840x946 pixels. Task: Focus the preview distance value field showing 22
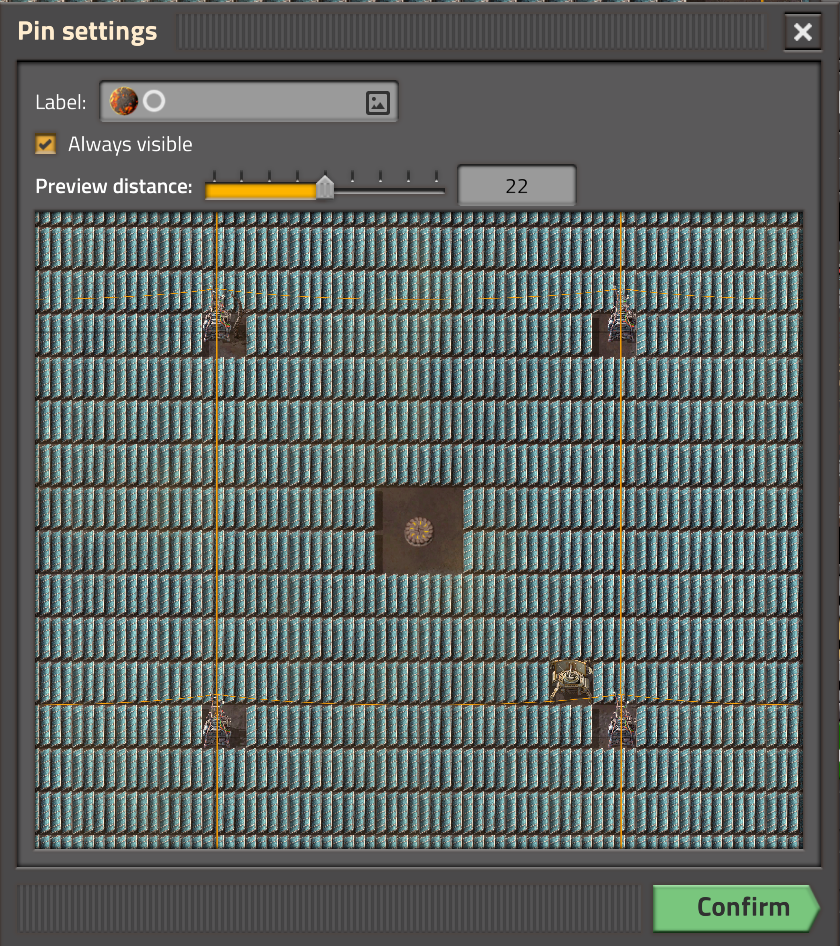pyautogui.click(x=516, y=186)
